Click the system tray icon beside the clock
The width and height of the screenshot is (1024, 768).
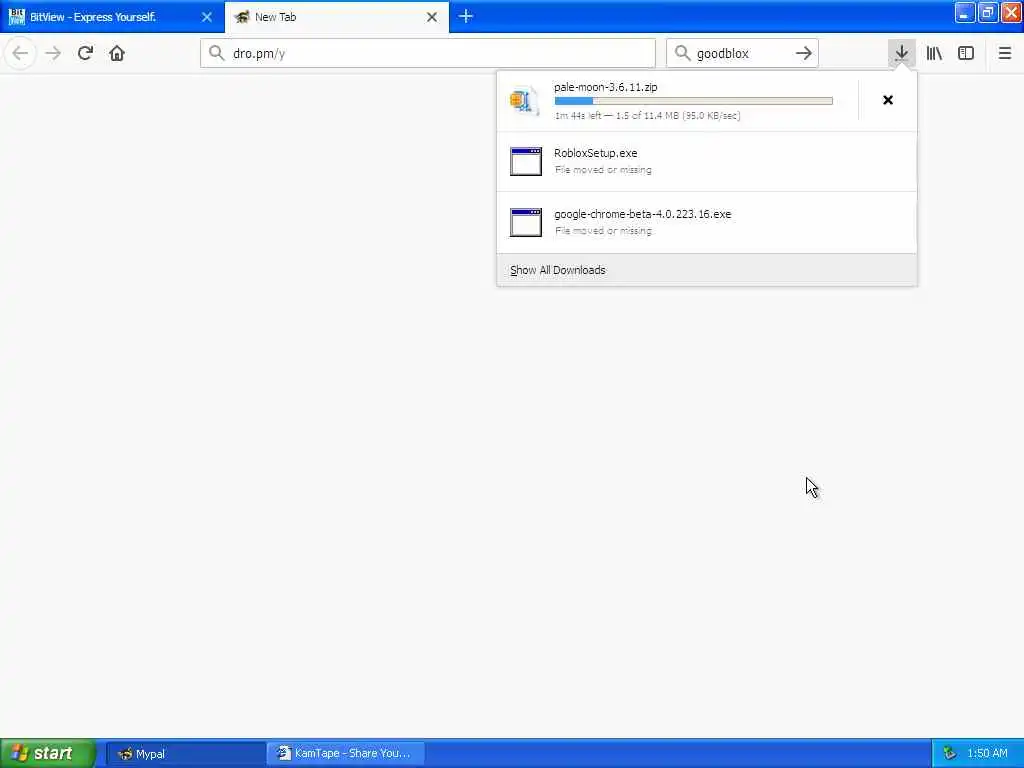950,753
